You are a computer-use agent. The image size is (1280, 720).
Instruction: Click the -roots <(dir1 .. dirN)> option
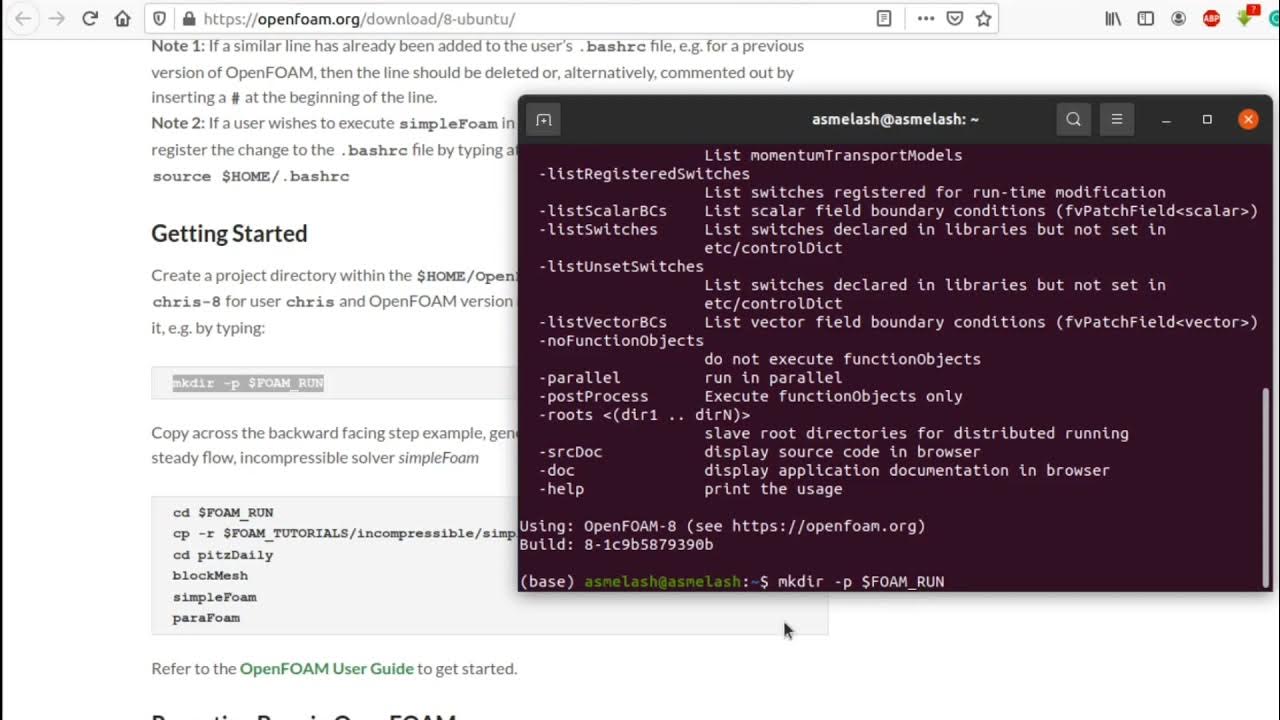pos(644,415)
